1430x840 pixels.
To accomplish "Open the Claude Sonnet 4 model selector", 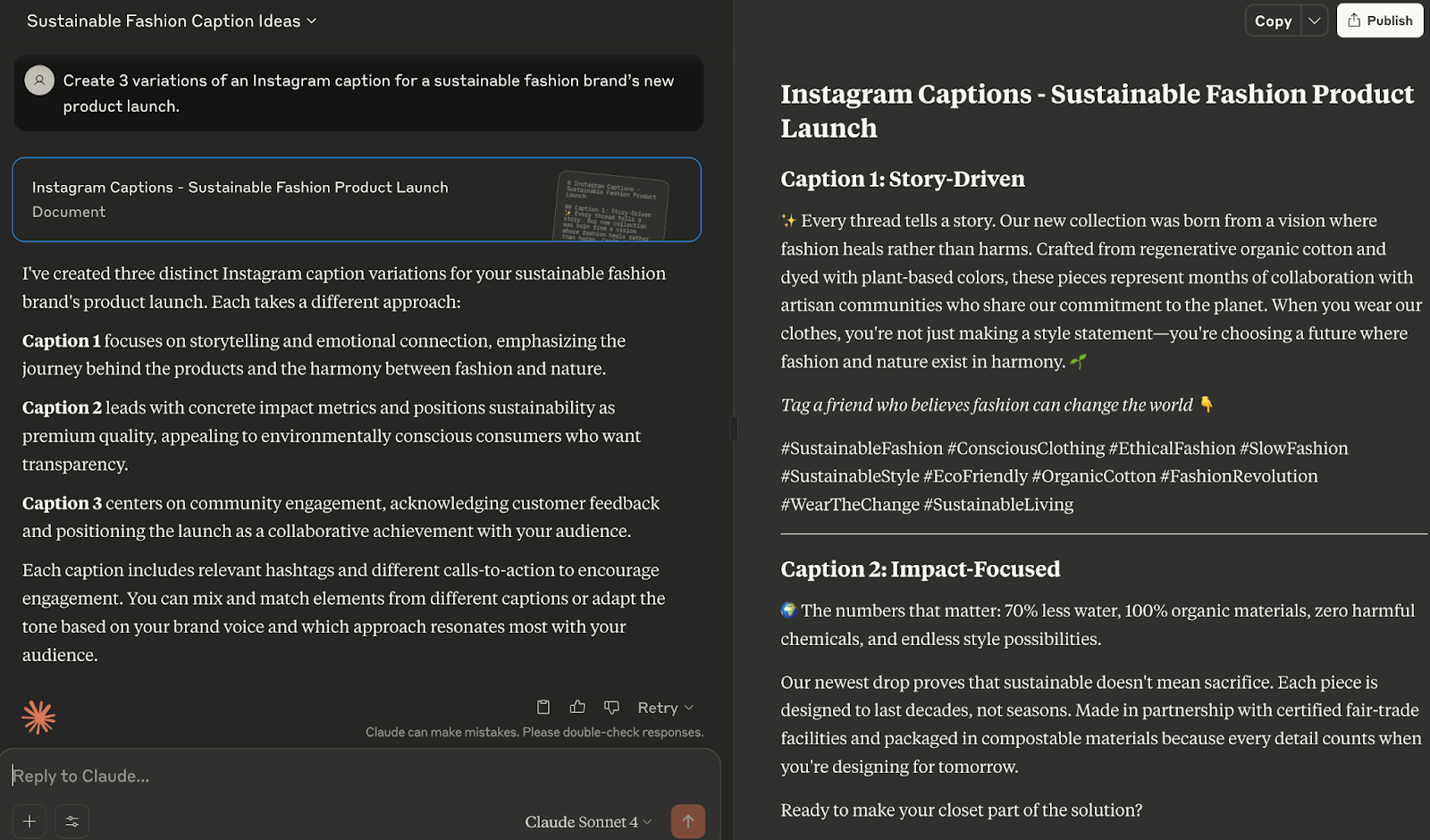I will click(x=588, y=822).
